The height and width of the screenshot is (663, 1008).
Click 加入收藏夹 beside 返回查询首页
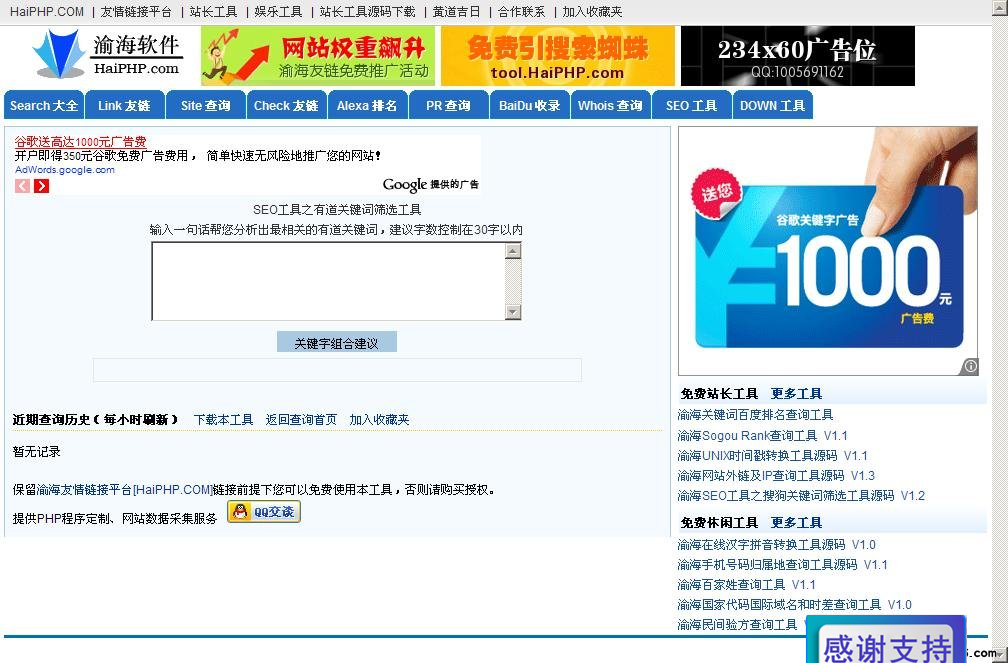pos(379,419)
